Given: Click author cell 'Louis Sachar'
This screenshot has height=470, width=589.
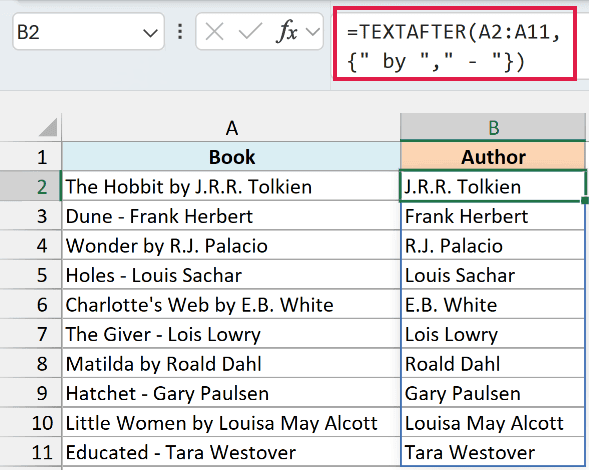Looking at the screenshot, I should pyautogui.click(x=493, y=275).
